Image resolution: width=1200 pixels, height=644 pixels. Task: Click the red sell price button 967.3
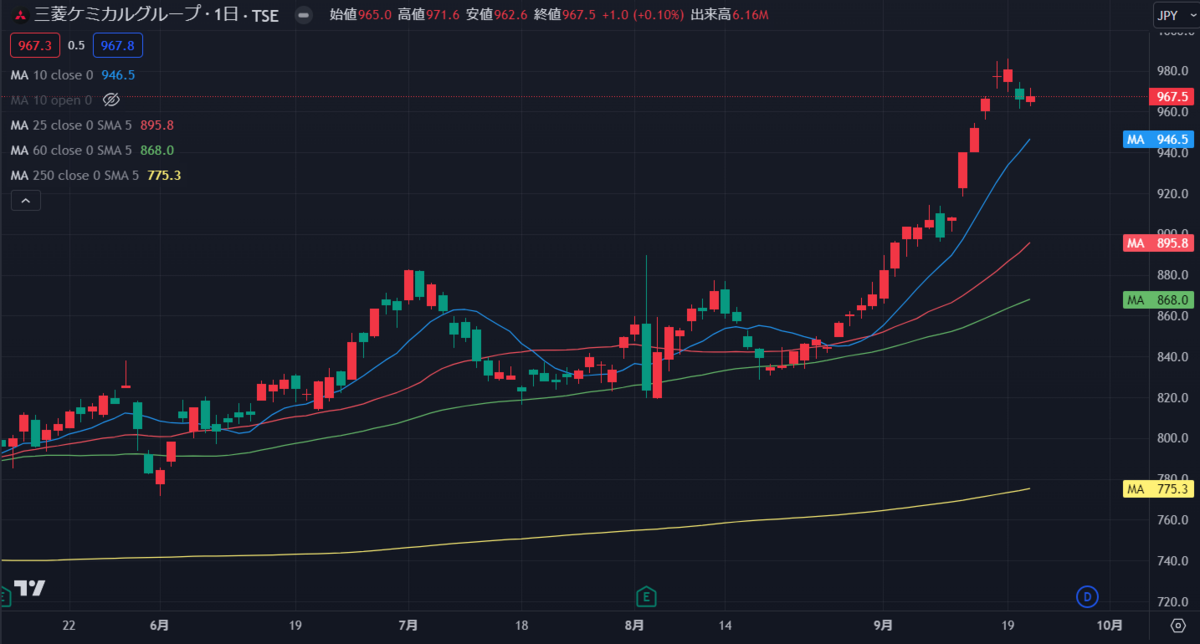(x=35, y=45)
